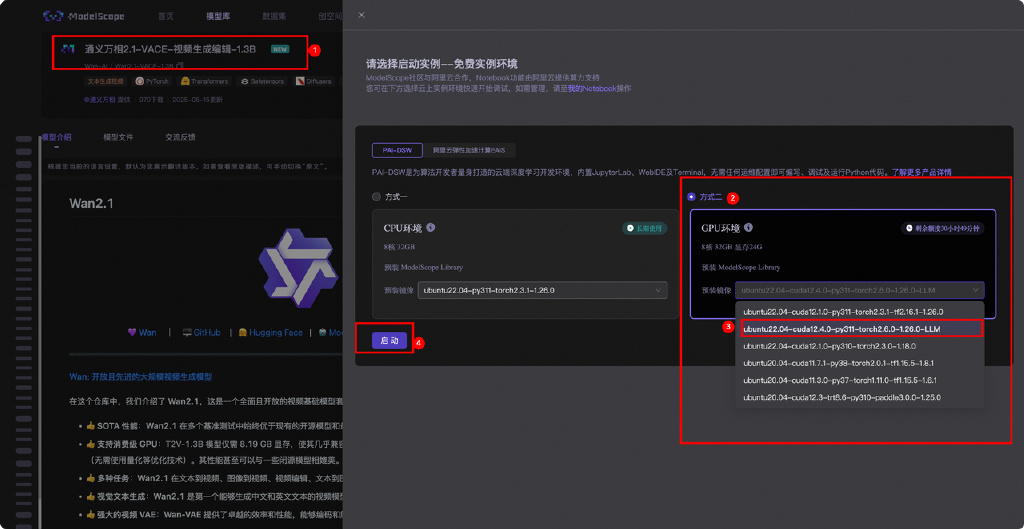This screenshot has height=529, width=1024.
Task: Collapse the GPU 预装镜像 dropdown
Action: [859, 290]
